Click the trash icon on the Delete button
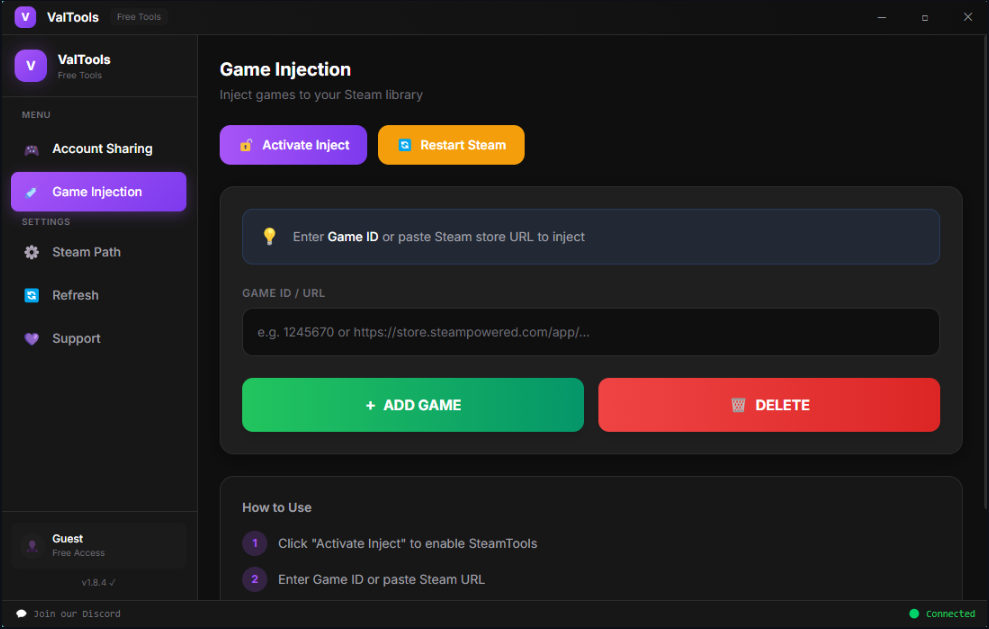This screenshot has width=989, height=629. coord(737,404)
